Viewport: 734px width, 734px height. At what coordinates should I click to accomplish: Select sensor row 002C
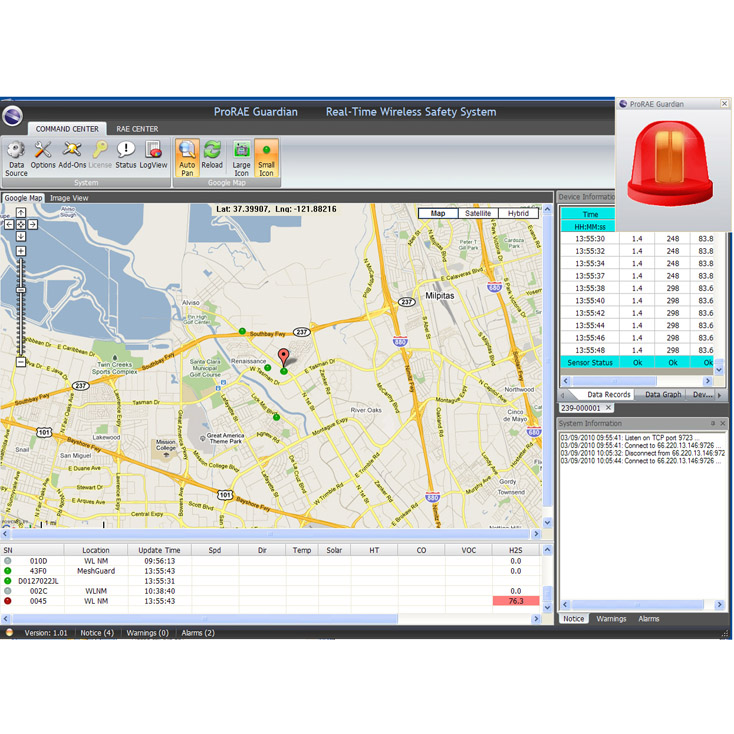[x=271, y=591]
